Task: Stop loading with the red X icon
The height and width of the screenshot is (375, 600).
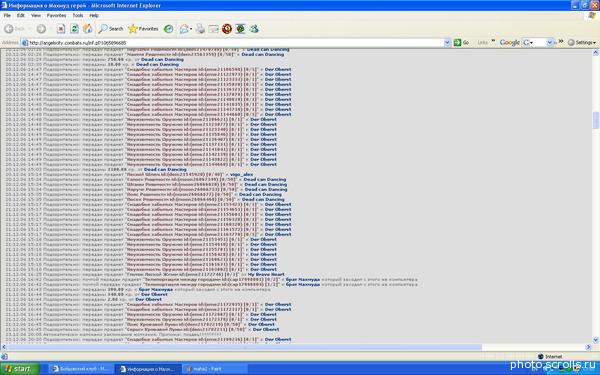Action: click(x=61, y=29)
